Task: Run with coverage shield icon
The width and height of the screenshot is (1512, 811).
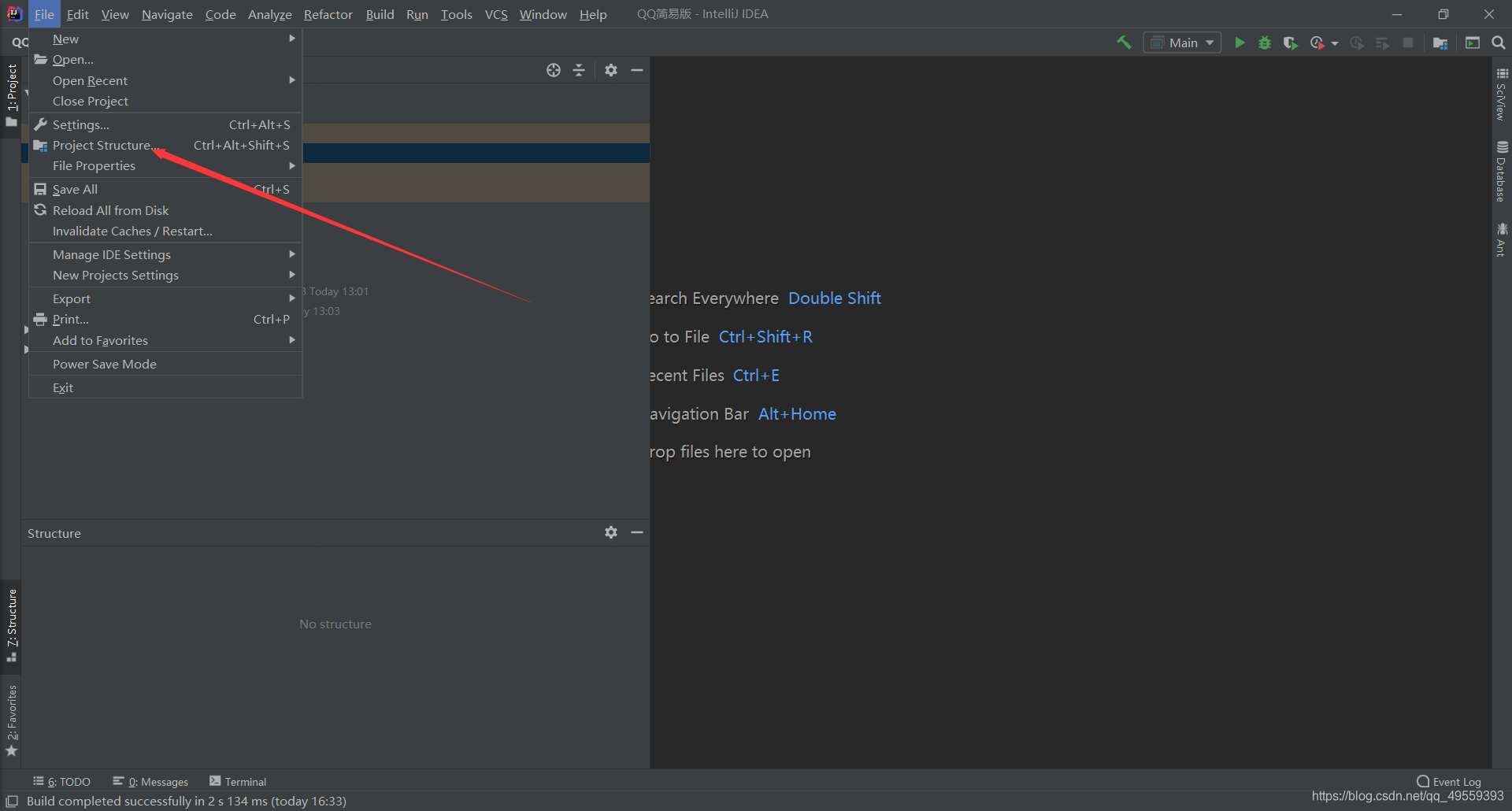Action: tap(1290, 43)
